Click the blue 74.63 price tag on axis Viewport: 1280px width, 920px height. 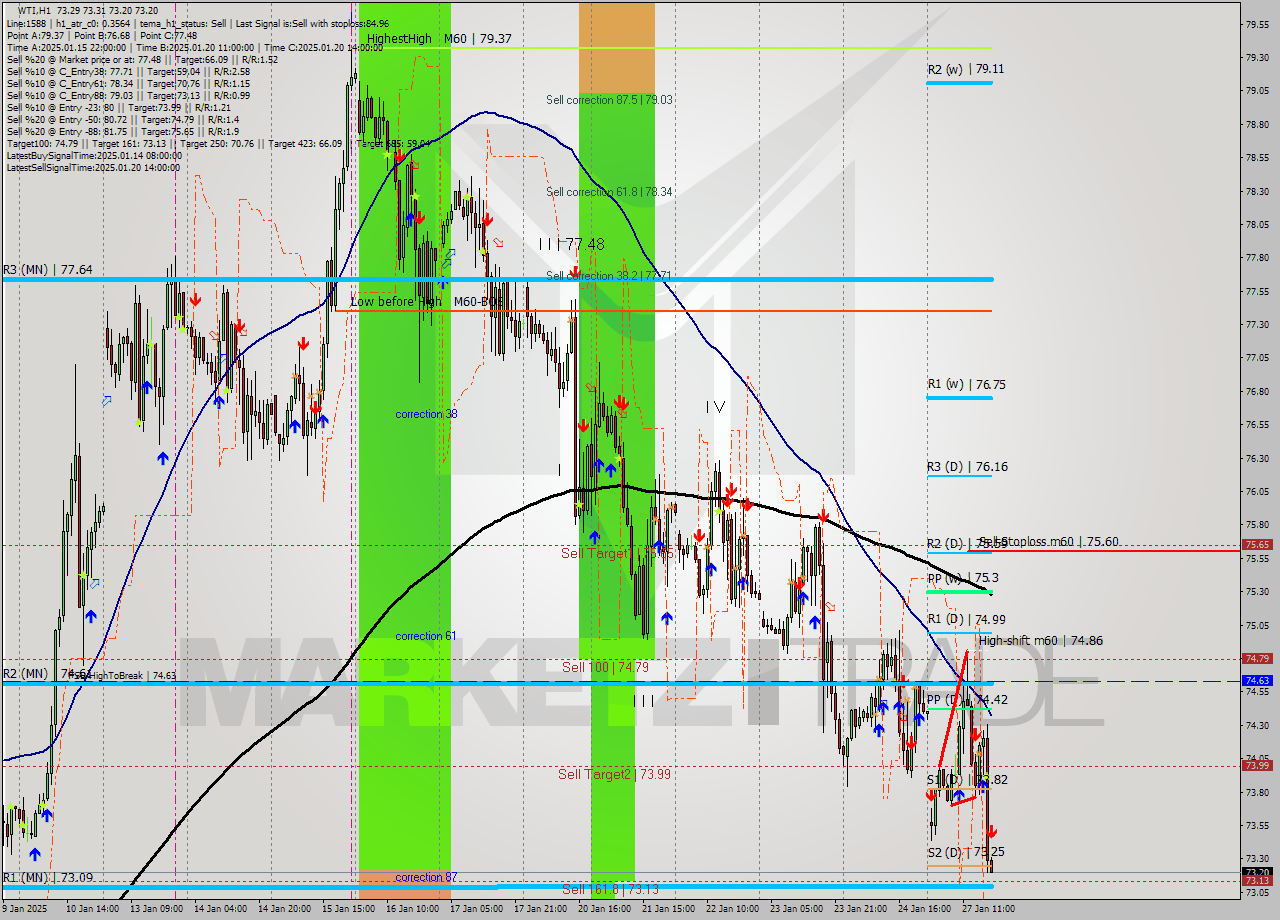pyautogui.click(x=1257, y=680)
